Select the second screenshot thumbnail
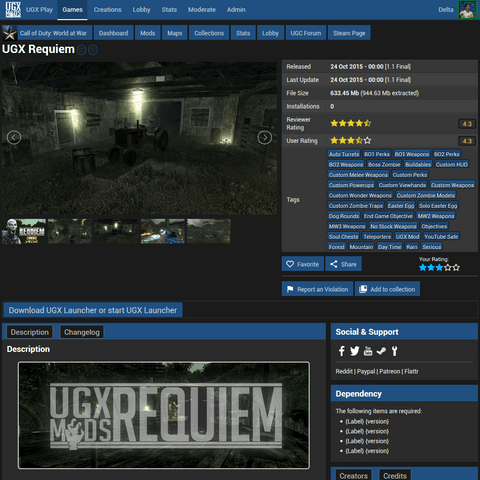The width and height of the screenshot is (480, 480). click(70, 231)
